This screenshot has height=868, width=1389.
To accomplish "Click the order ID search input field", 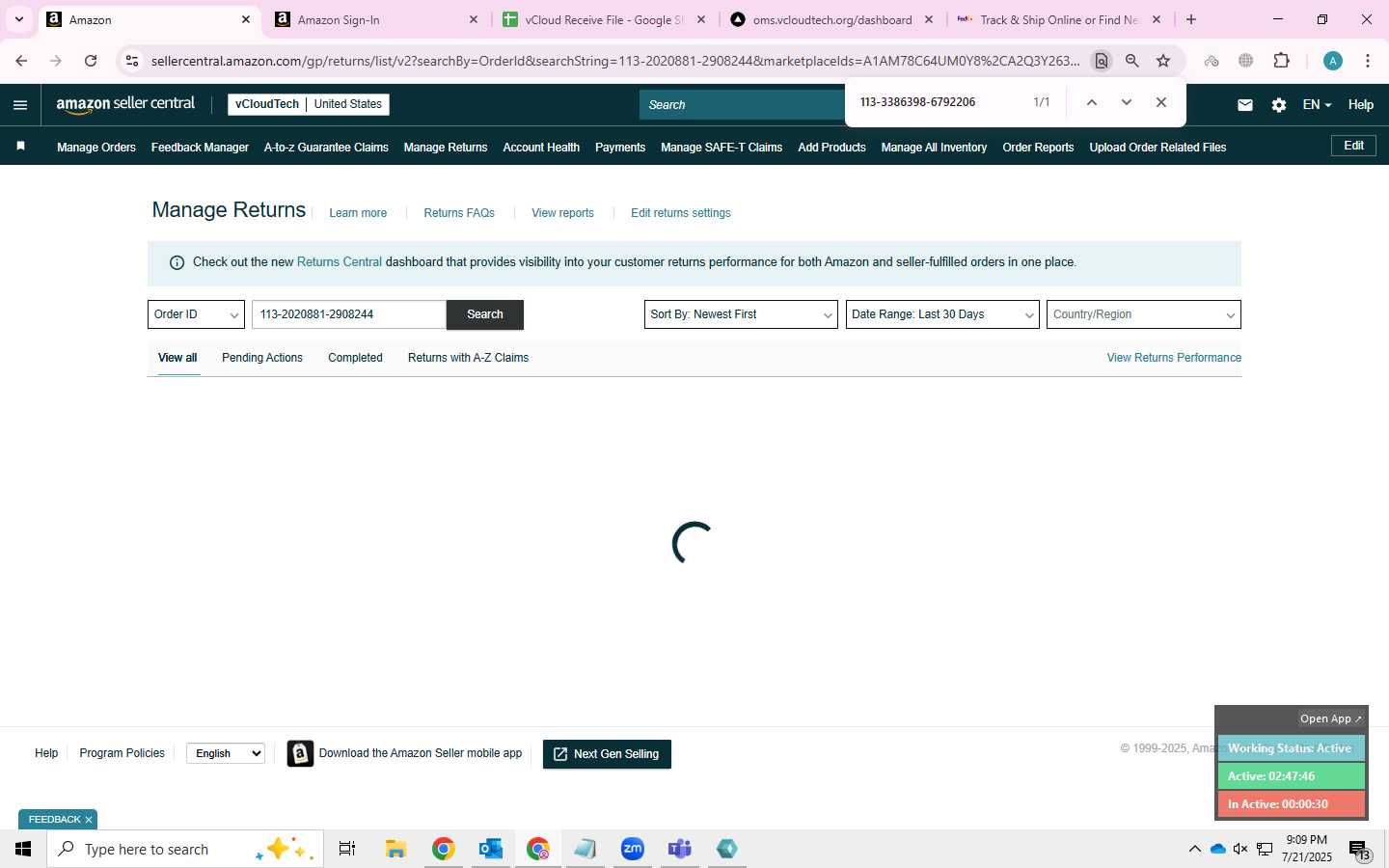I will point(349,314).
